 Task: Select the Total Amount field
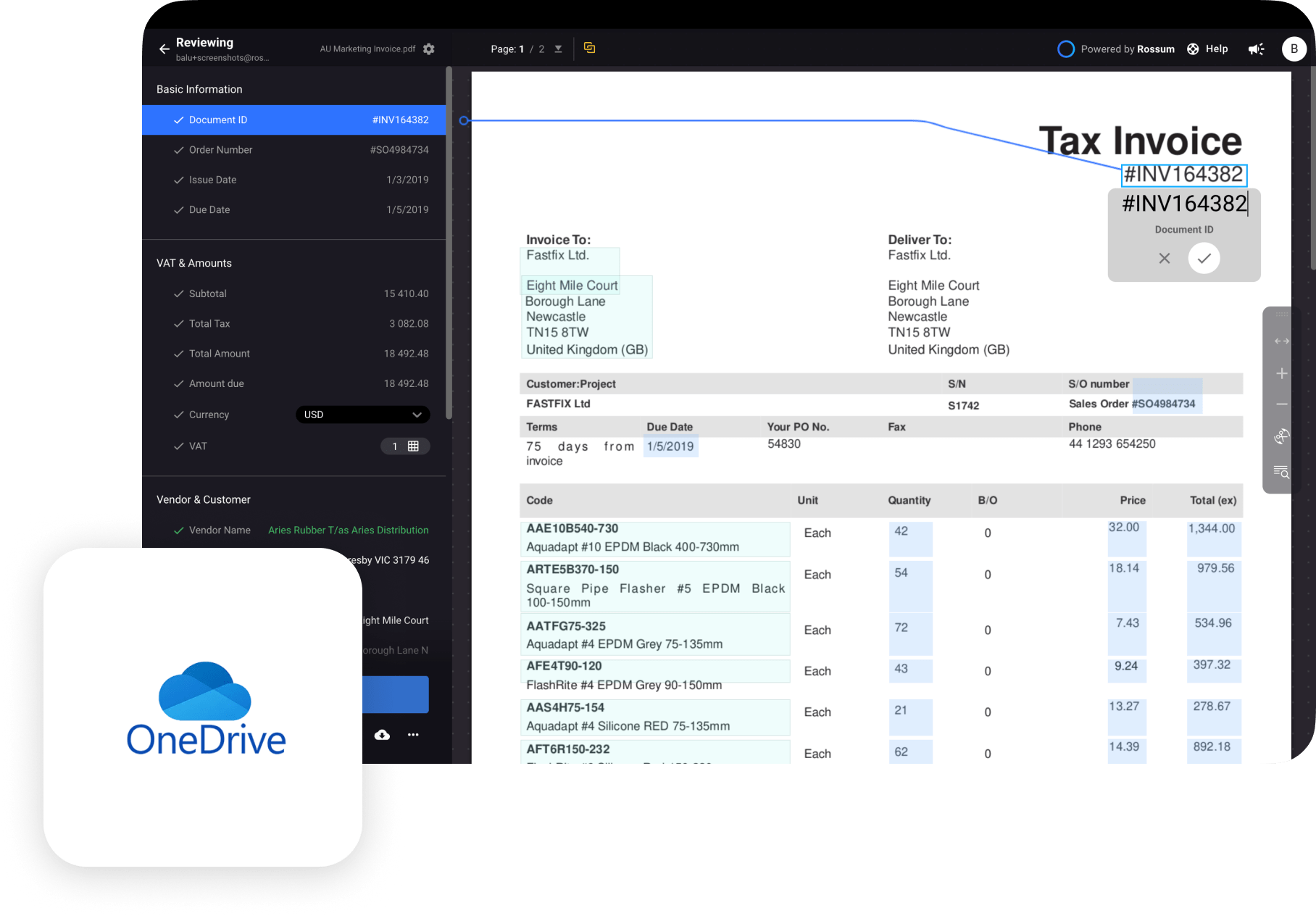[293, 354]
